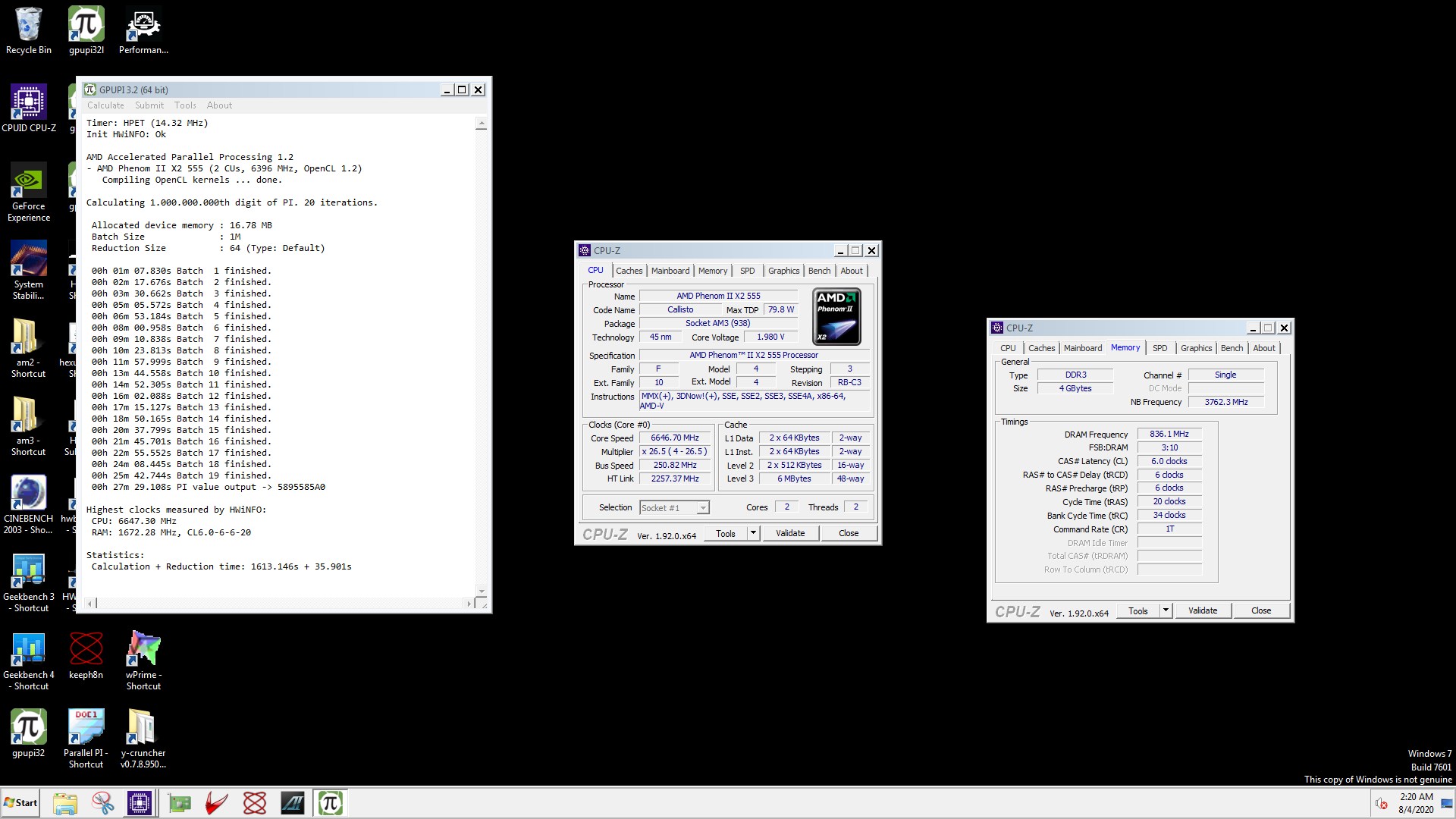The width and height of the screenshot is (1456, 819).
Task: Open Bench tab in right CPU-Z window
Action: coord(1232,348)
